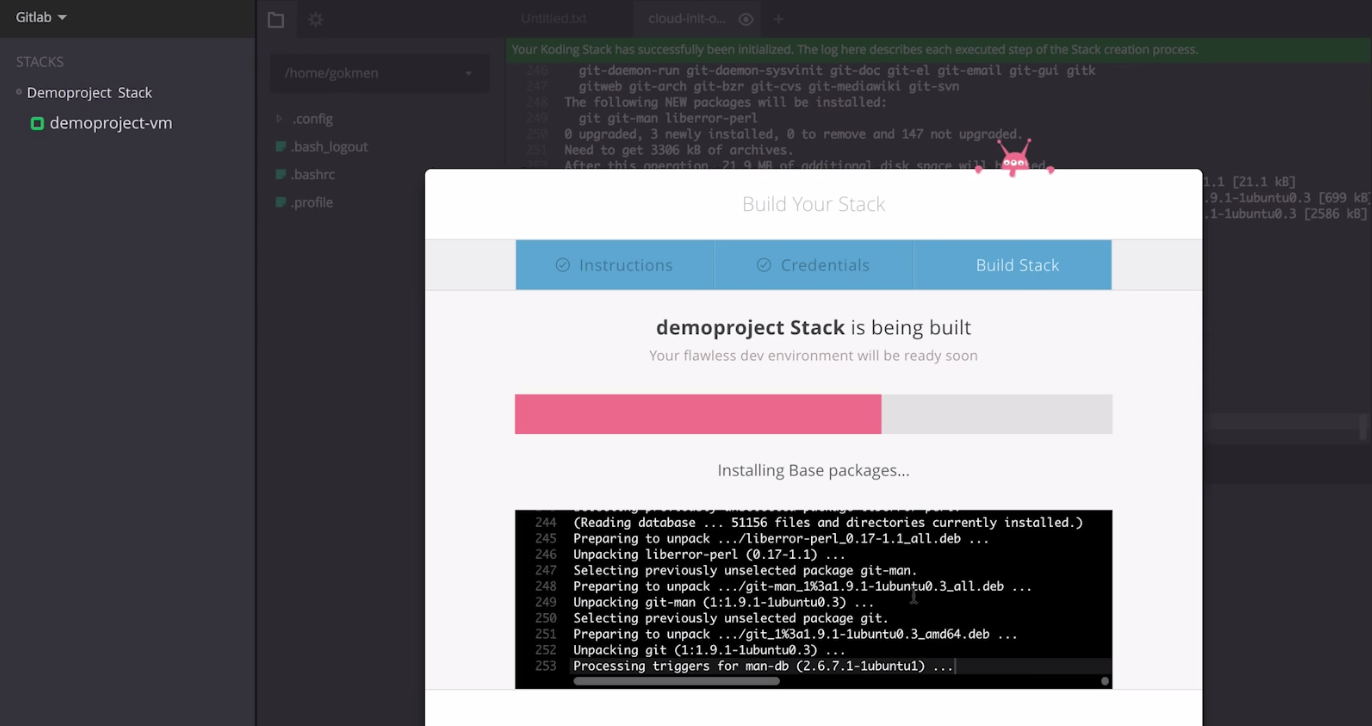The height and width of the screenshot is (726, 1372).
Task: Click the pink build progress bar
Action: (697, 413)
